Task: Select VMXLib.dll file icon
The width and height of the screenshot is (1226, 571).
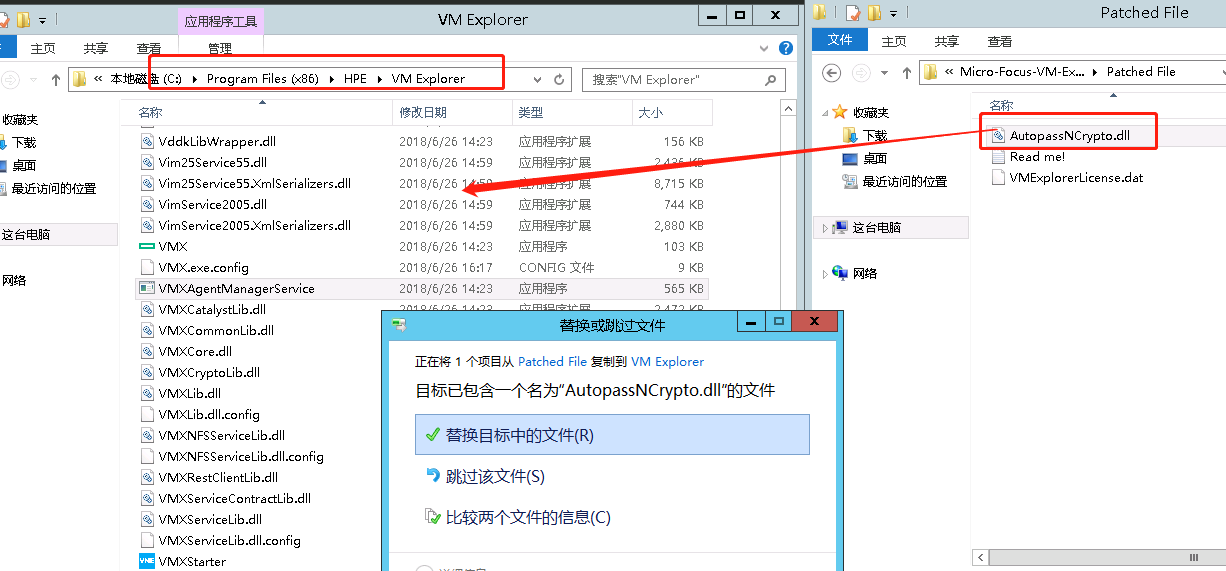Action: pyautogui.click(x=147, y=394)
